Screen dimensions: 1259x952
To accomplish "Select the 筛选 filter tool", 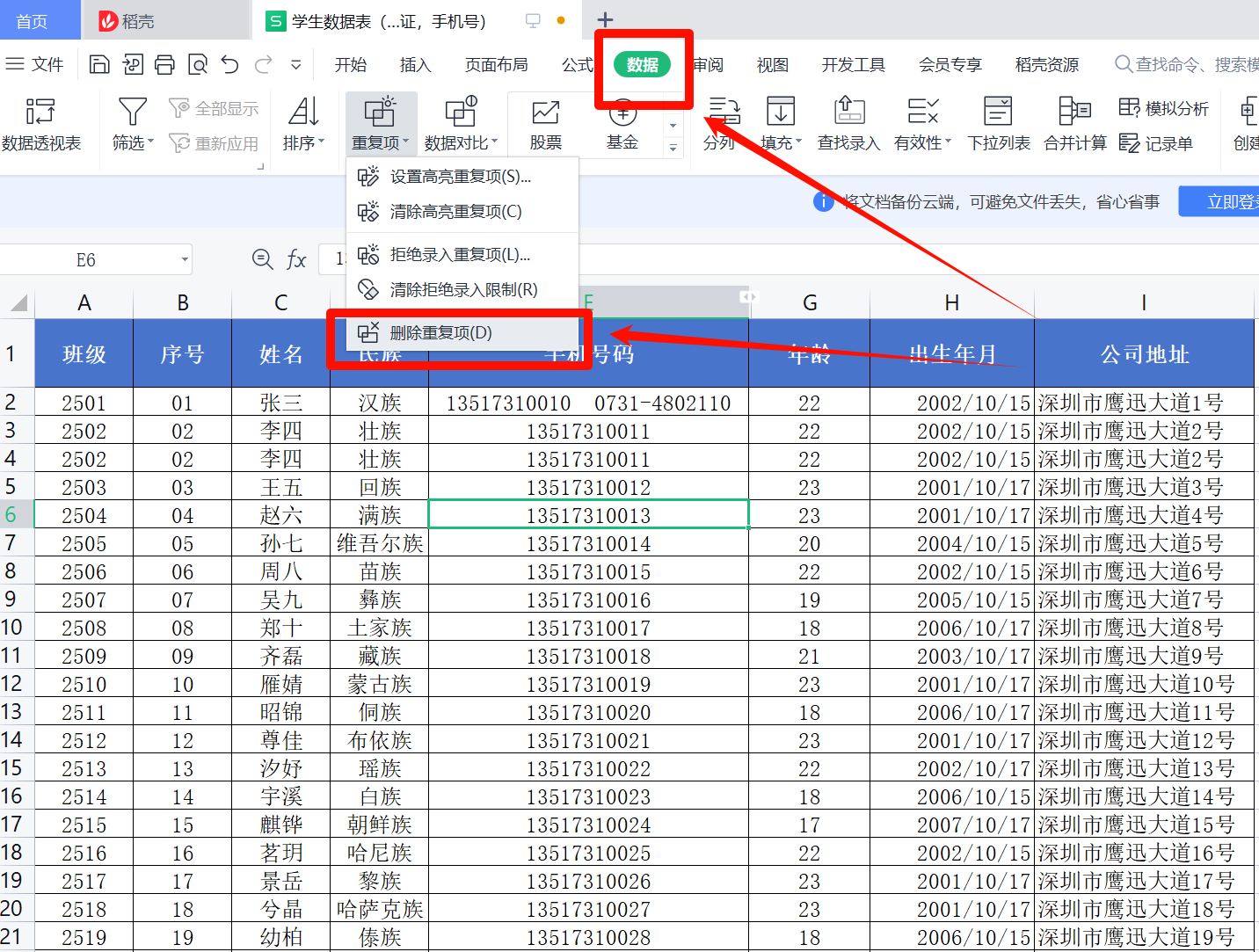I will click(131, 123).
